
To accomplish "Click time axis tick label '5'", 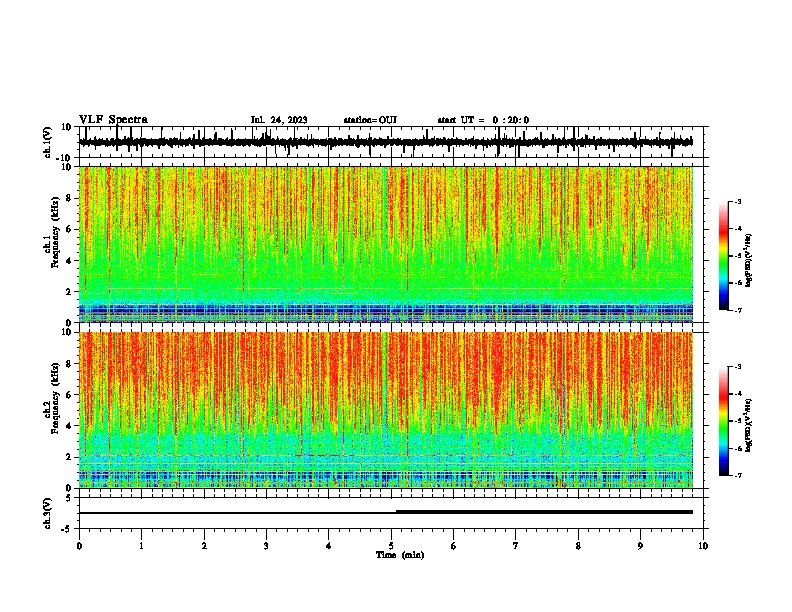I will [x=391, y=546].
